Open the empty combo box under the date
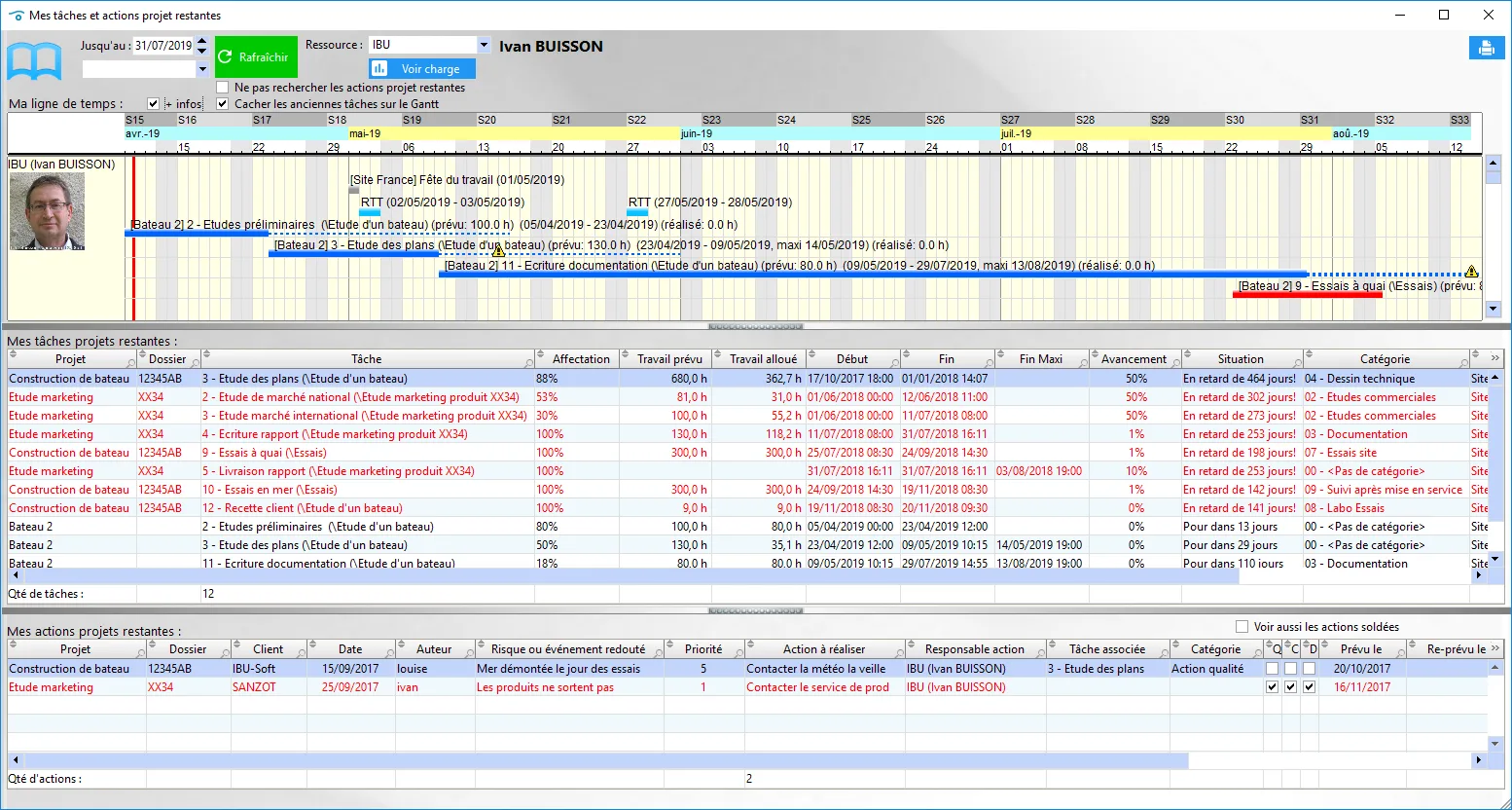 (x=145, y=69)
